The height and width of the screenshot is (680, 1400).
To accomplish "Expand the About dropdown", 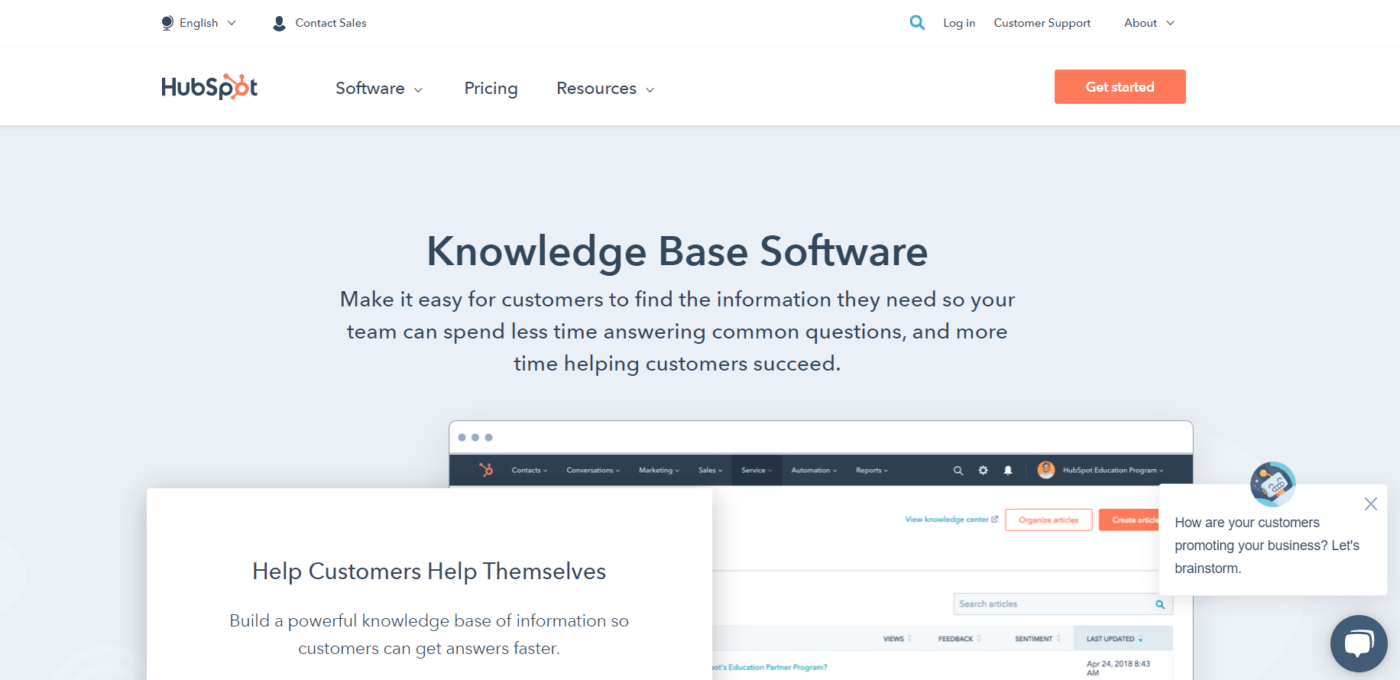I will coord(1149,23).
